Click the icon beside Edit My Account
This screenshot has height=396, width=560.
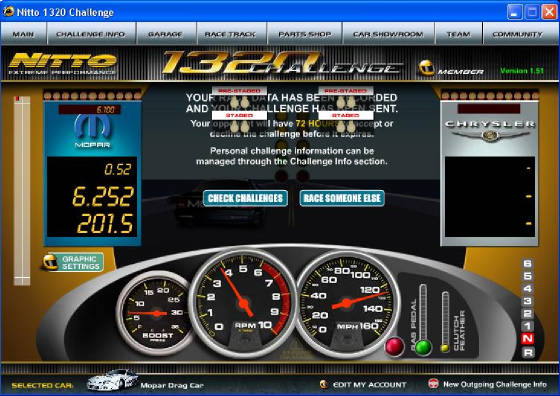click(324, 384)
